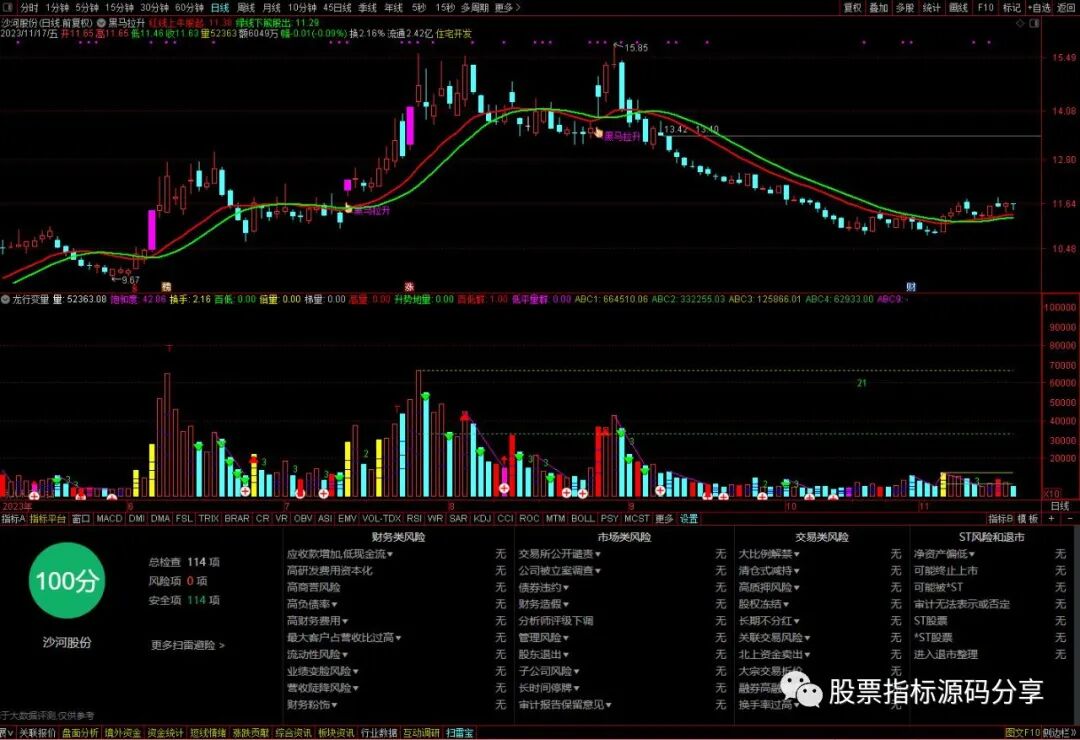Click the 叠加 overlay button
Image resolution: width=1080 pixels, height=740 pixels.
(x=879, y=8)
